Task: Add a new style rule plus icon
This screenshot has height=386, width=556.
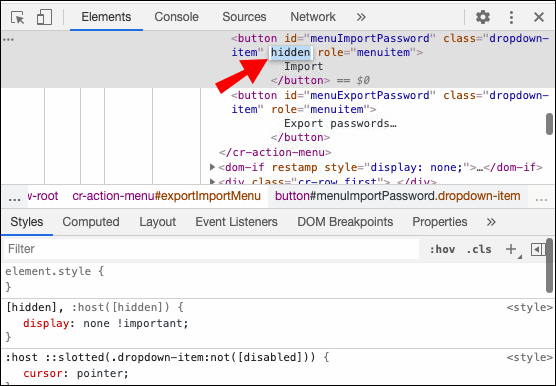Action: (x=511, y=249)
